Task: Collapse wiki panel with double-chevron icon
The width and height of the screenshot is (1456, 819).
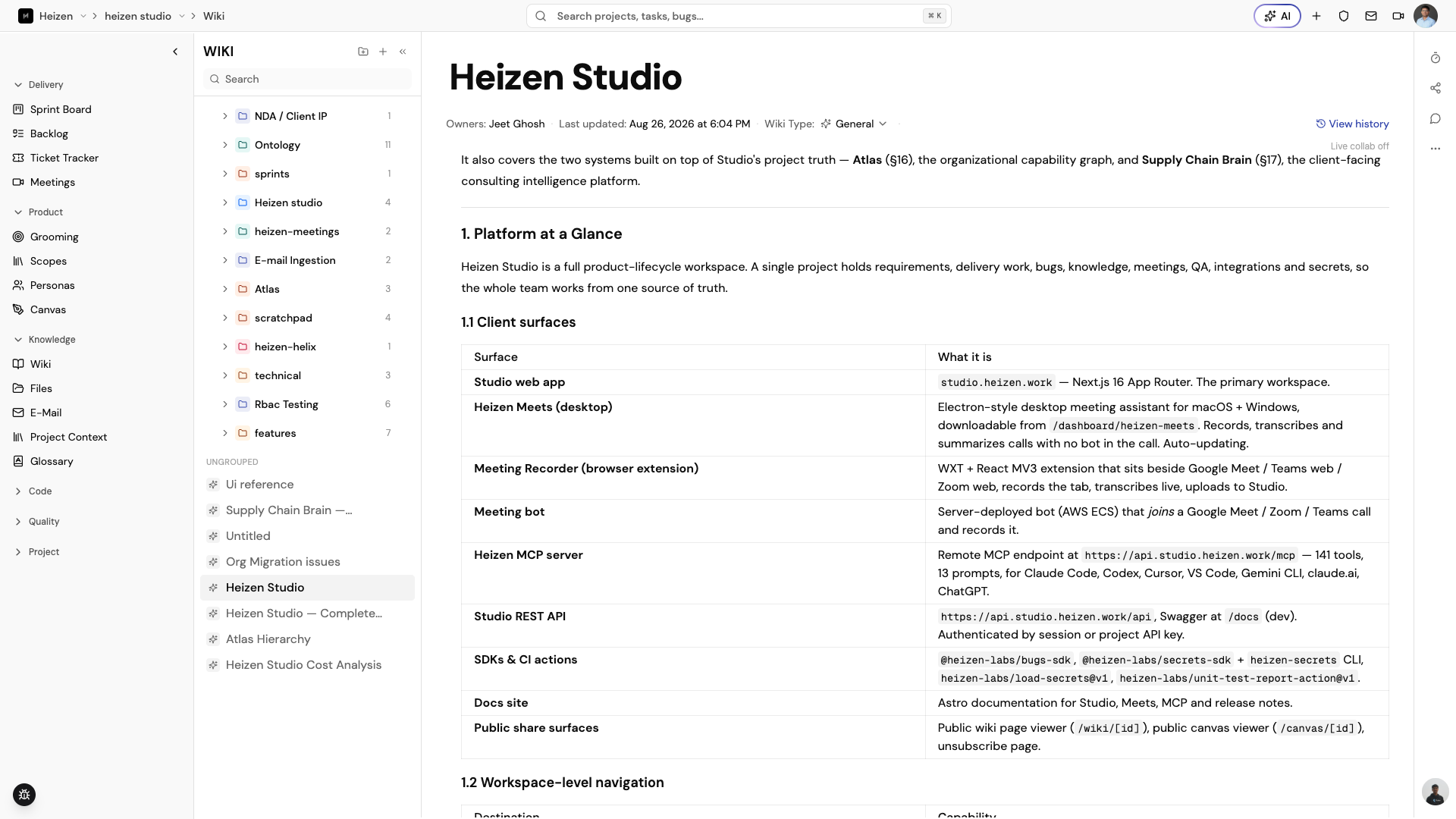Action: tap(403, 52)
